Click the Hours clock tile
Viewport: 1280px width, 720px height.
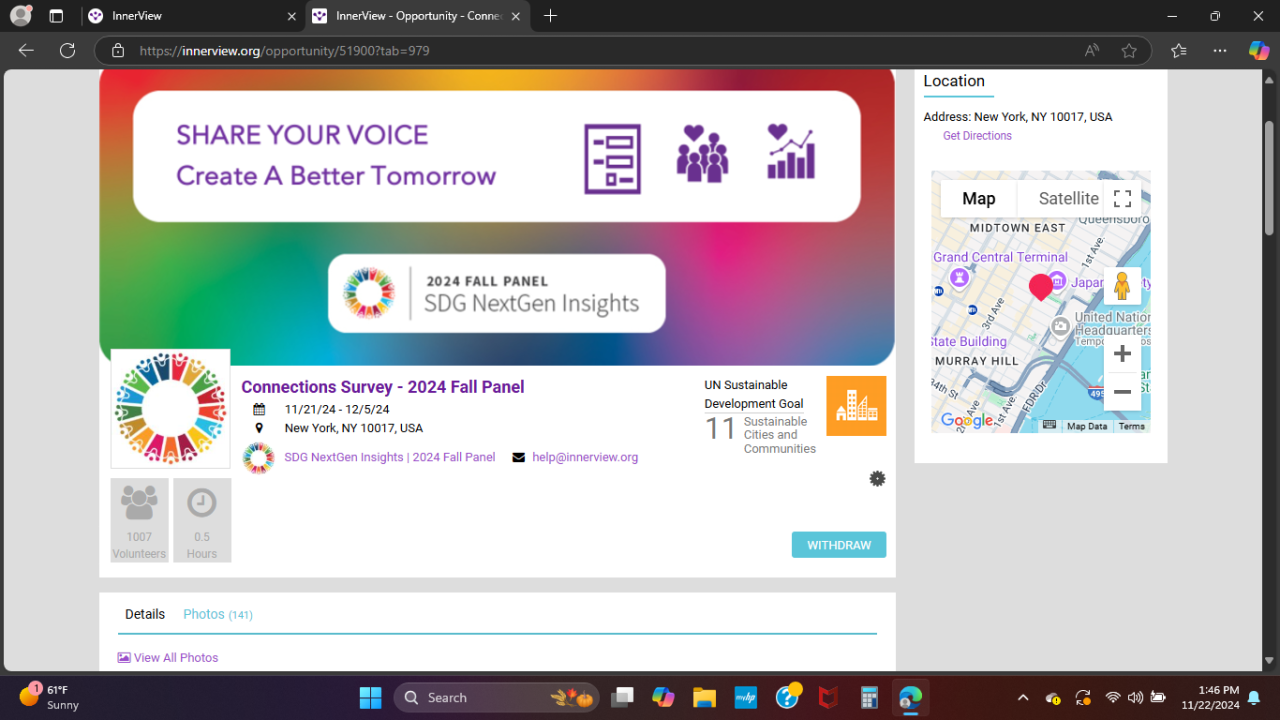202,520
